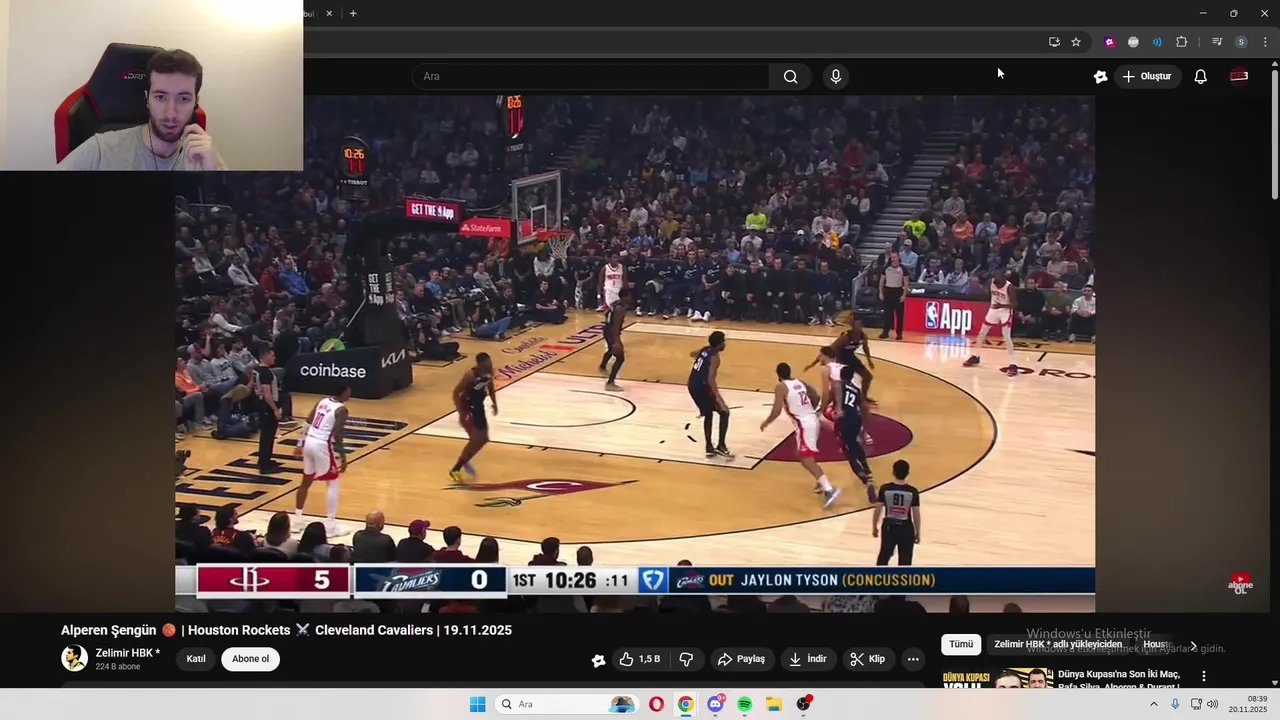
Task: Open File Explorer from taskbar
Action: tap(774, 704)
